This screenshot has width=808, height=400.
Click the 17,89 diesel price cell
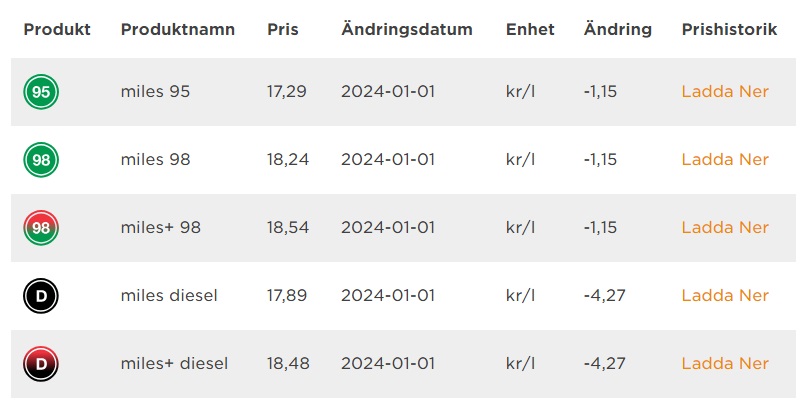point(287,296)
